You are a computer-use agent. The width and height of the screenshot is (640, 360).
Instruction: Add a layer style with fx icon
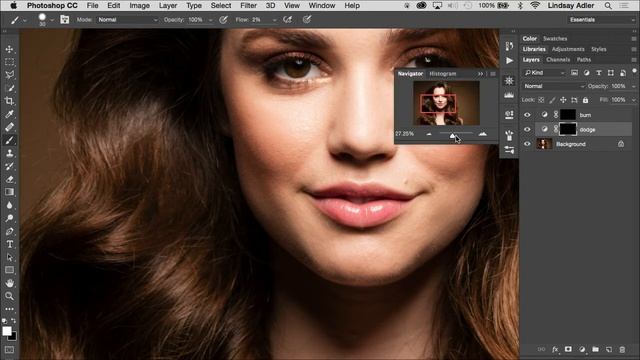tap(555, 349)
